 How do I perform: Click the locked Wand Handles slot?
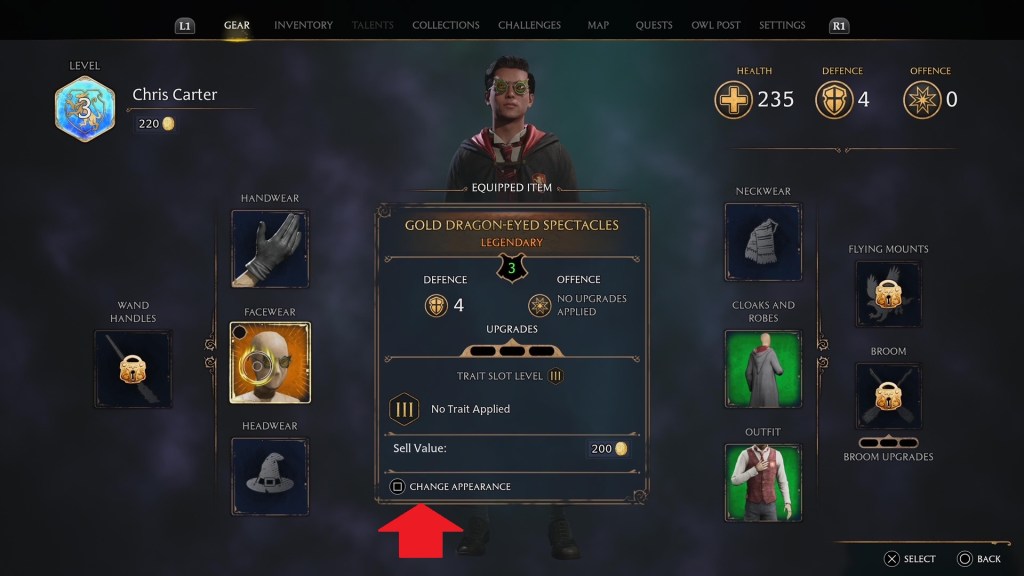[133, 369]
